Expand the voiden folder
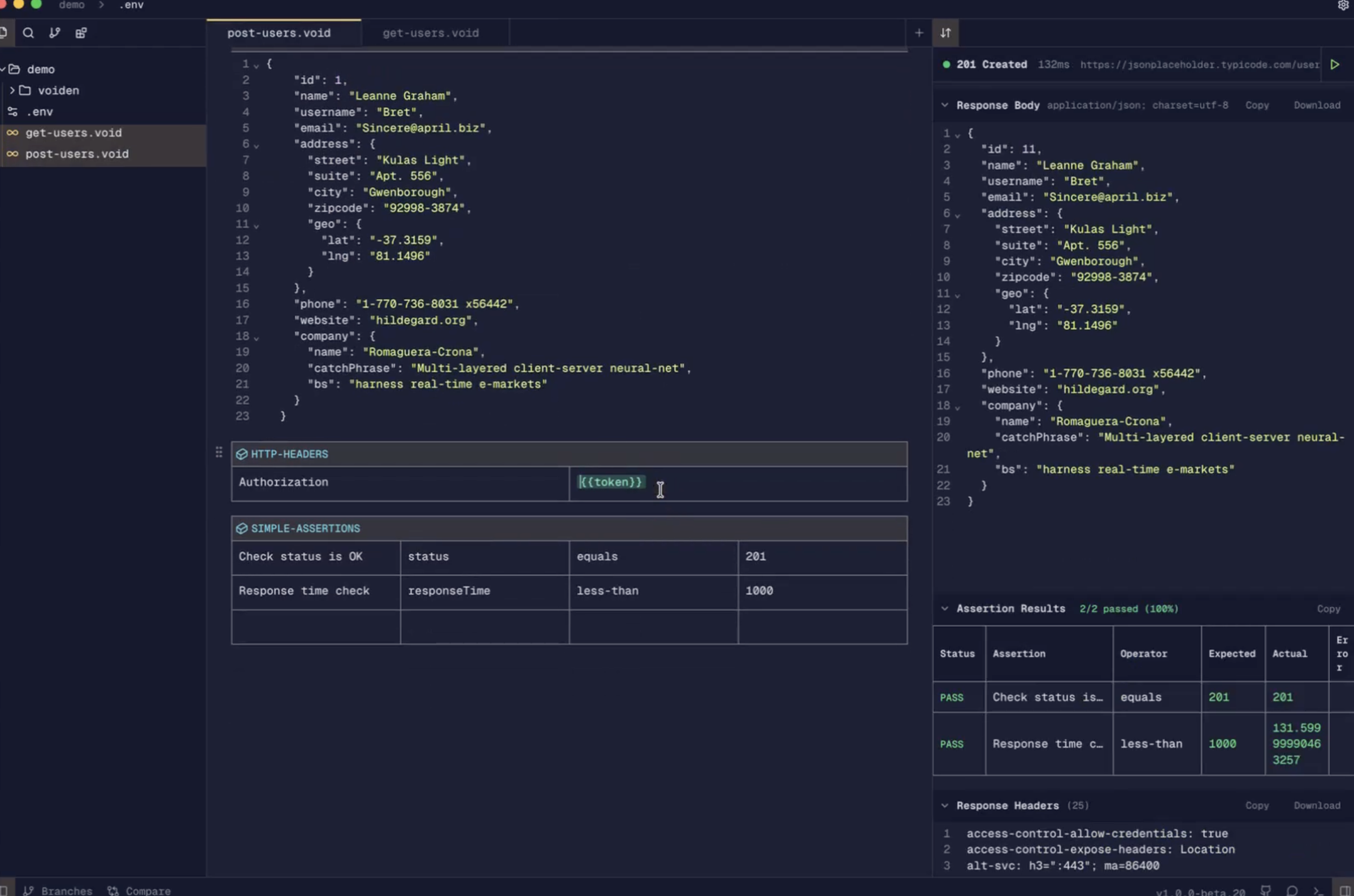1354x896 pixels. click(x=12, y=90)
